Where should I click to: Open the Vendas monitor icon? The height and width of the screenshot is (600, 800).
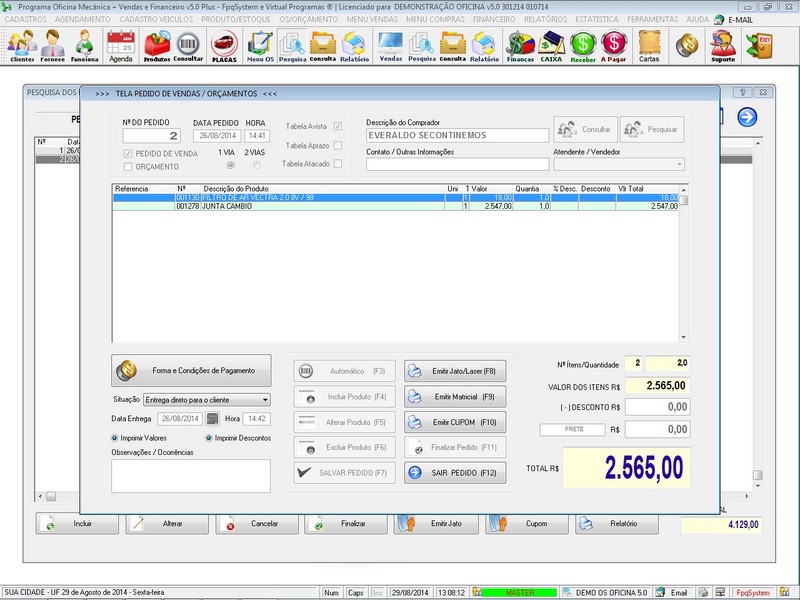[x=391, y=46]
